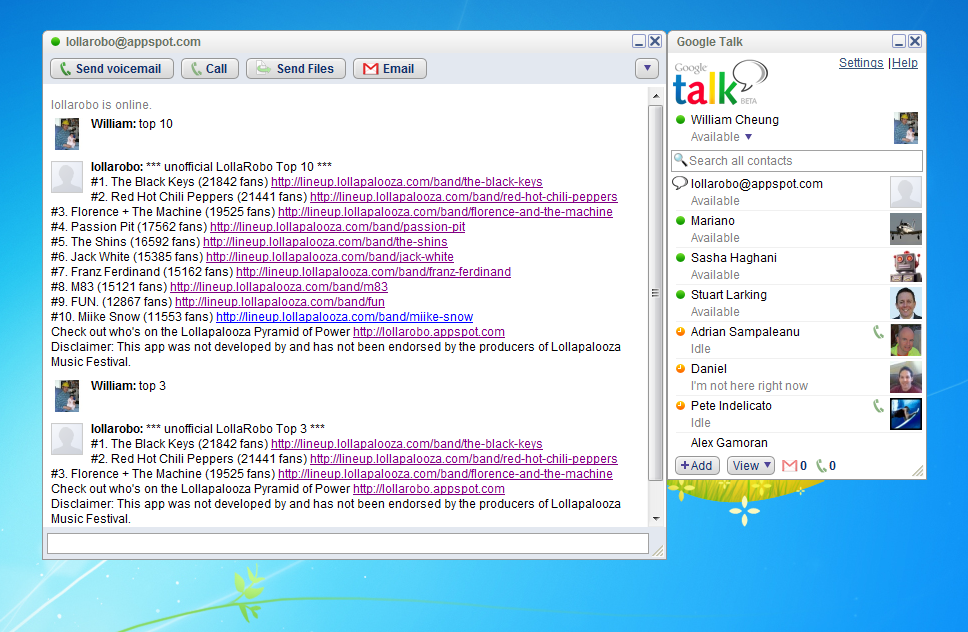
Task: Open the chat window options dropdown arrow
Action: [647, 68]
